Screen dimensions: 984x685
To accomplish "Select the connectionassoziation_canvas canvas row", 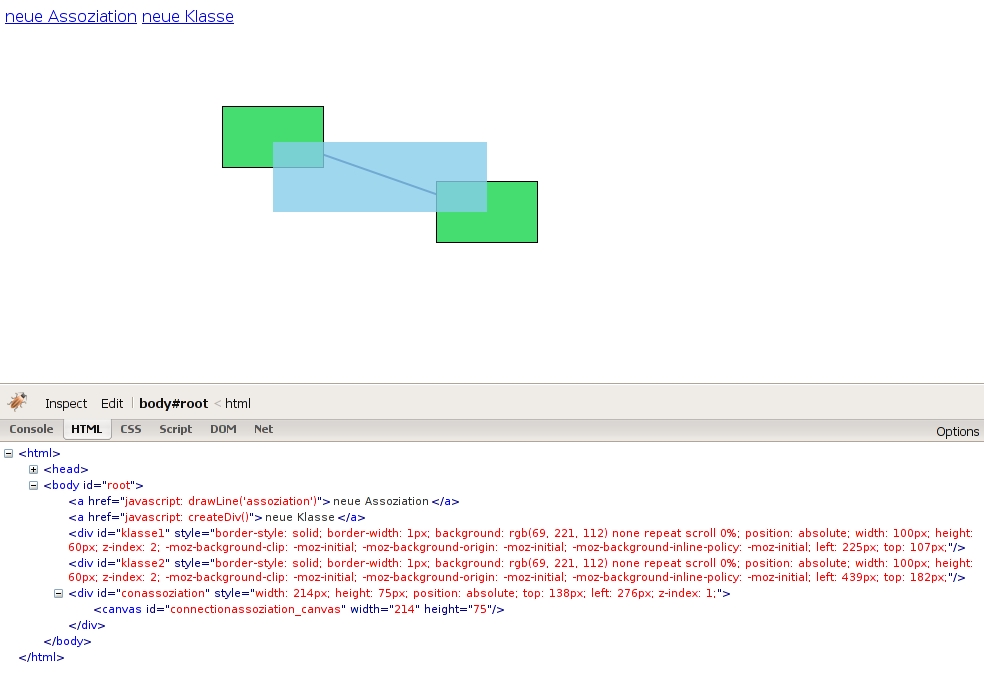I will [x=299, y=609].
